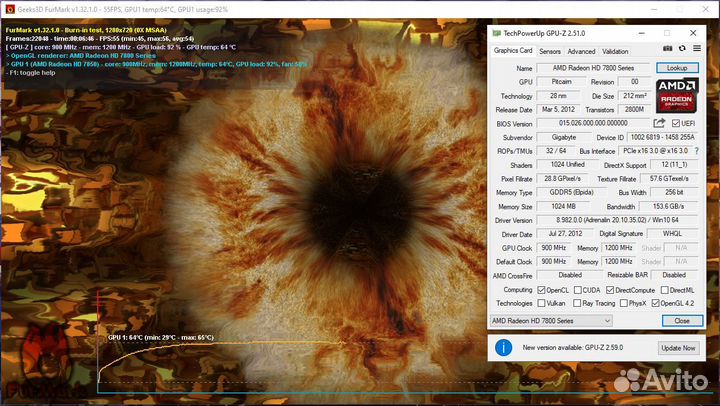Toggle the Ray Tracing checkbox
Viewport: 720px width, 406px height.
point(577,303)
